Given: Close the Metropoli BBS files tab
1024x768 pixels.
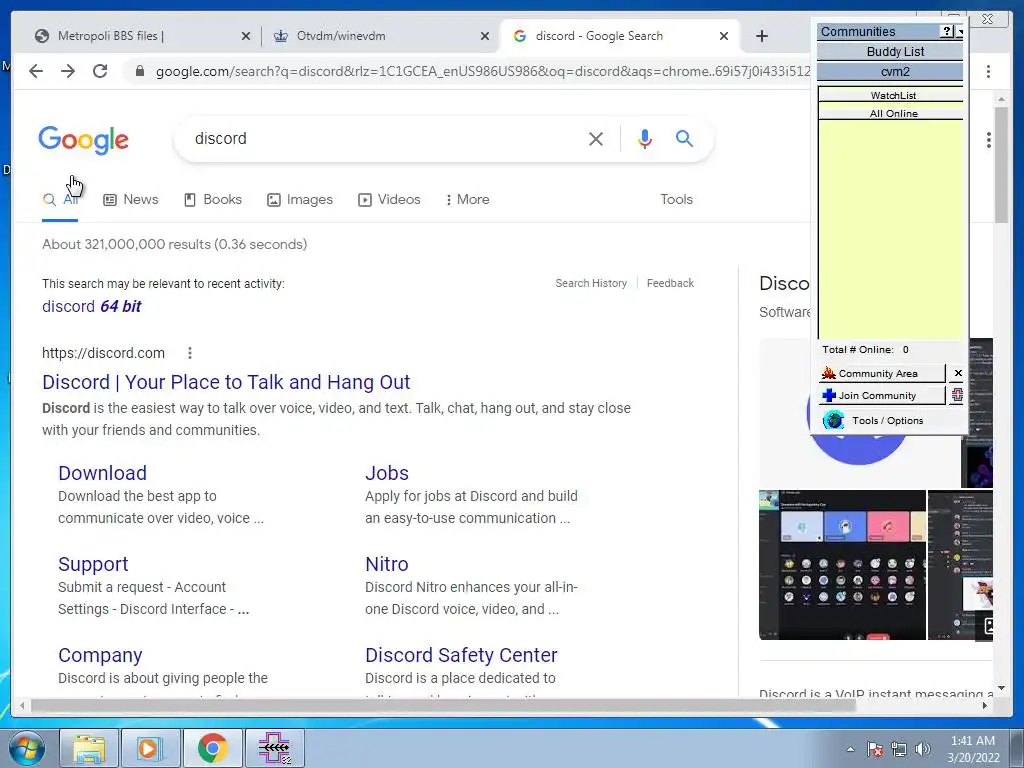Looking at the screenshot, I should click(x=246, y=37).
